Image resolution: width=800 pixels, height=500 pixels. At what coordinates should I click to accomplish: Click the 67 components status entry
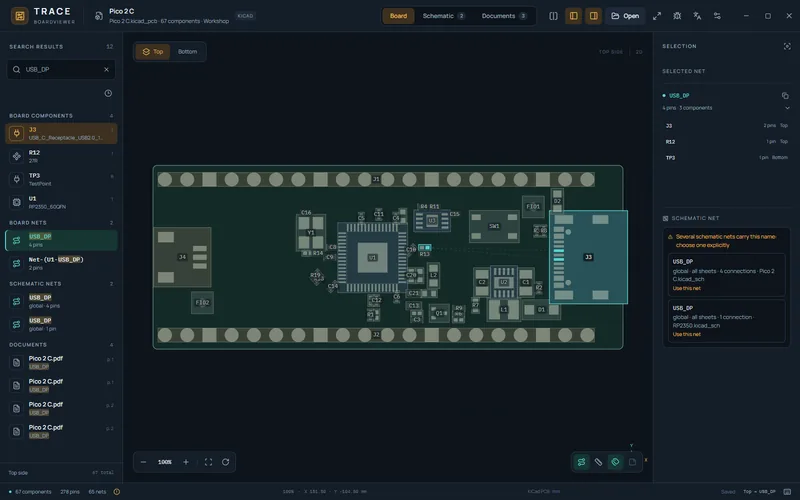[31, 492]
